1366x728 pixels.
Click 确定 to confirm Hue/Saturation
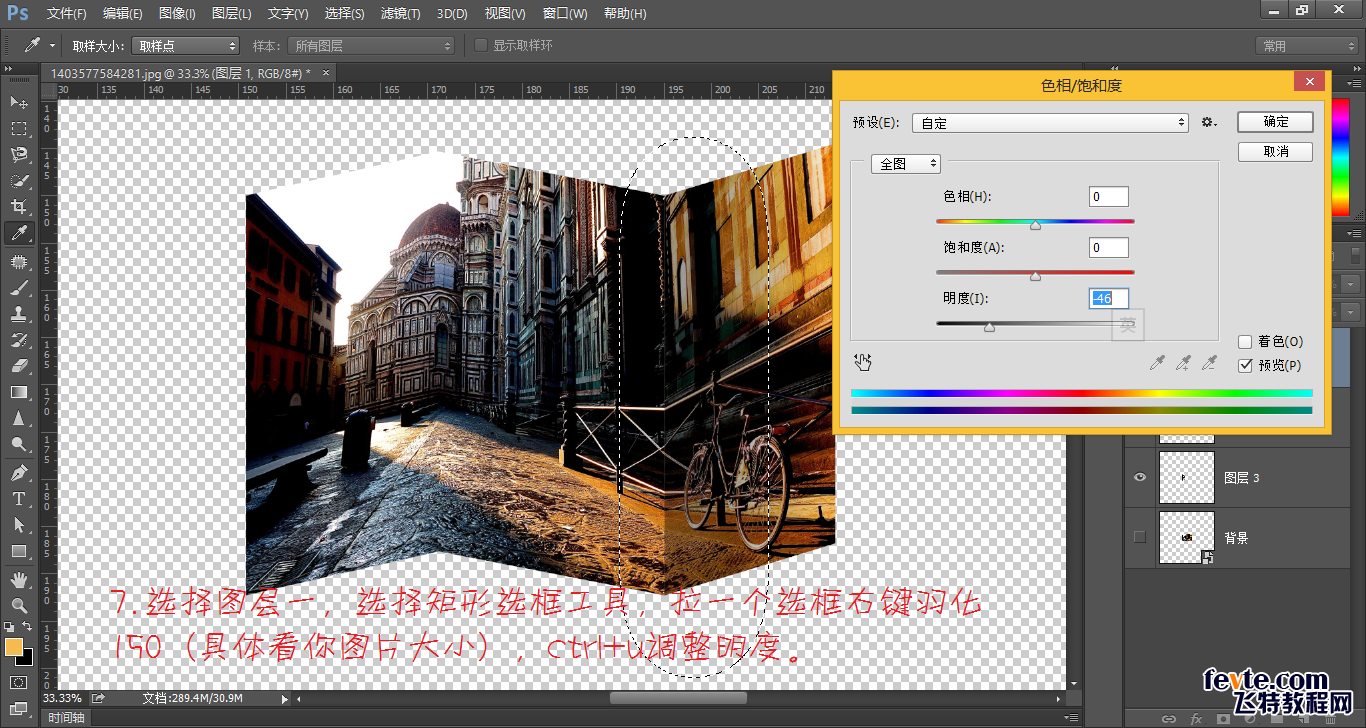pyautogui.click(x=1275, y=122)
